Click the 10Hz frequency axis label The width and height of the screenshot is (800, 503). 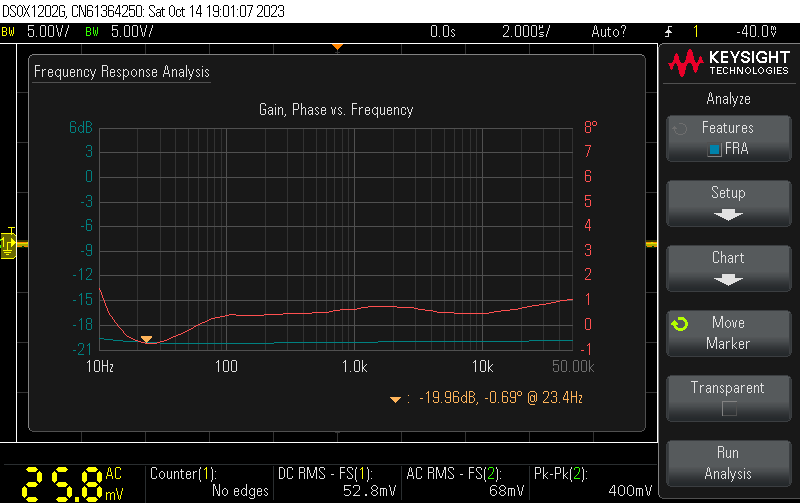(x=100, y=366)
